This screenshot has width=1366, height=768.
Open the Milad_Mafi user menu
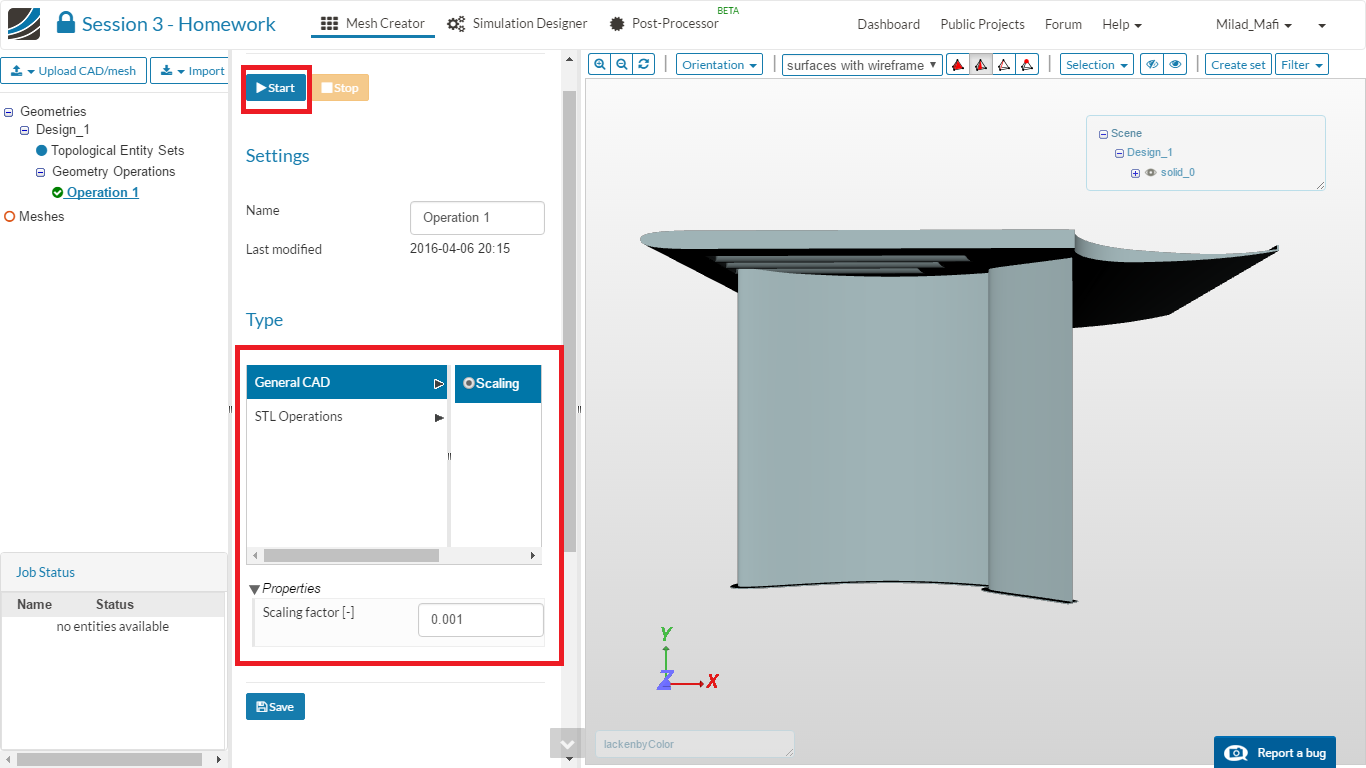click(1253, 24)
